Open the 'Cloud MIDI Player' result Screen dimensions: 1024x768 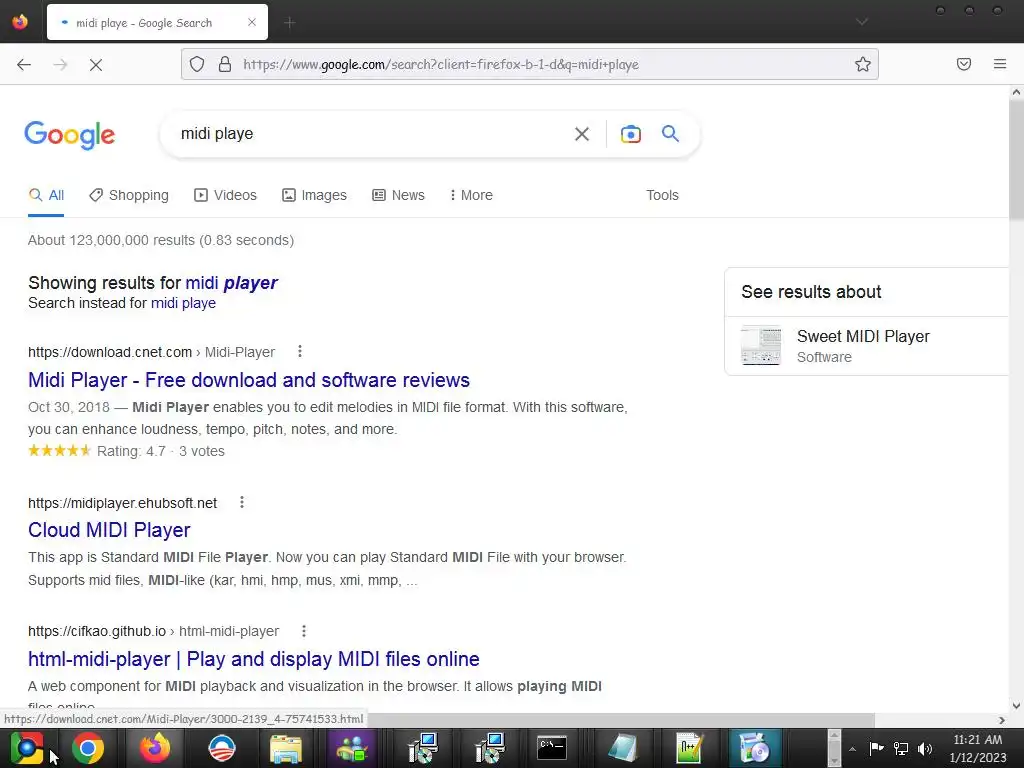[x=109, y=530]
